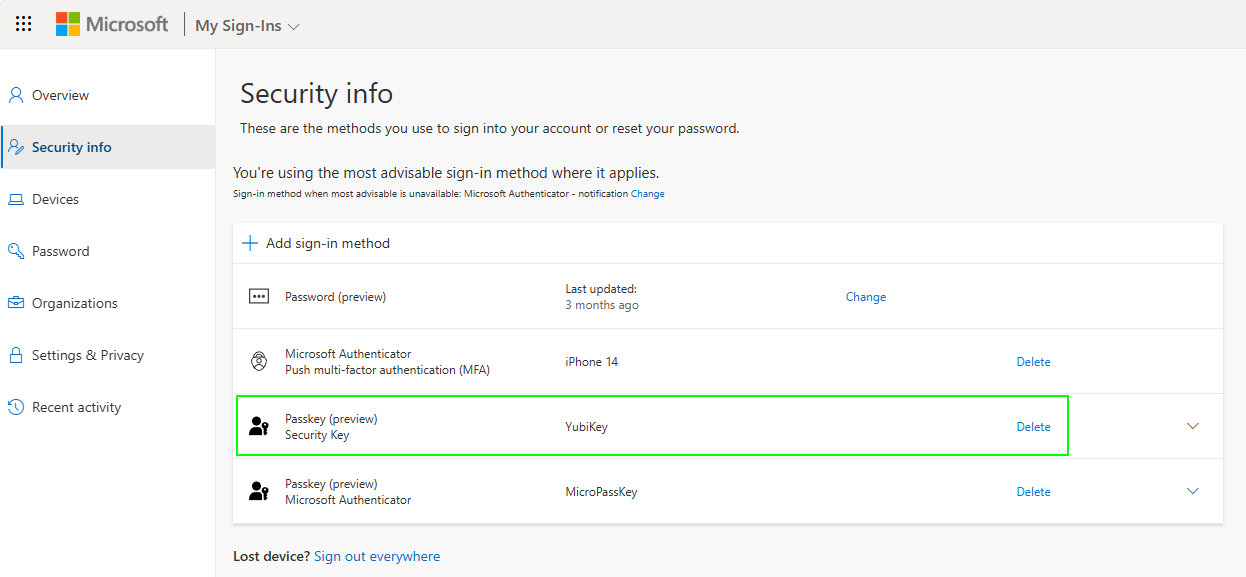The height and width of the screenshot is (577, 1246).
Task: Open the My Sign-Ins dropdown
Action: click(x=247, y=26)
